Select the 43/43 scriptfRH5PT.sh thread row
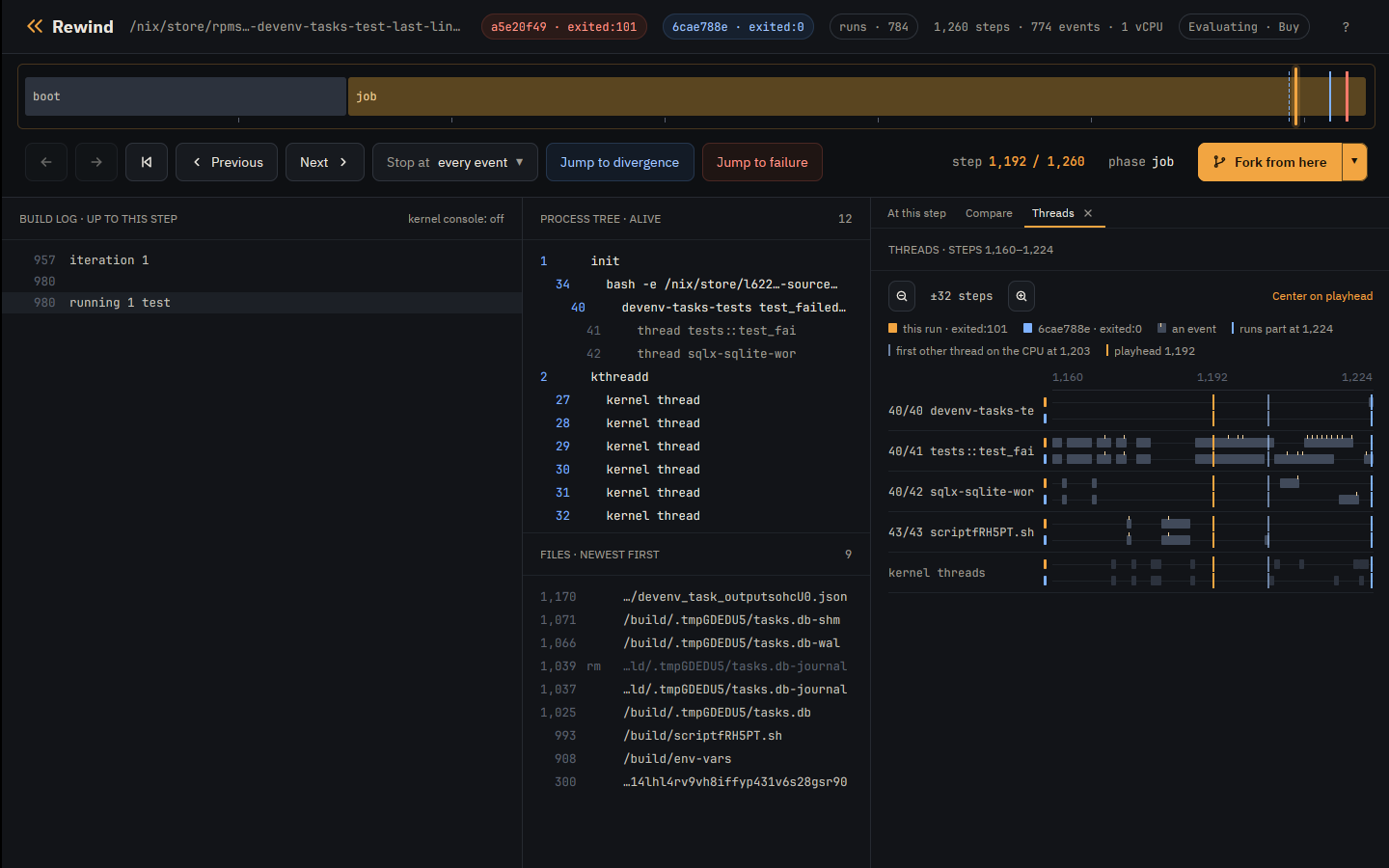 [x=1130, y=532]
